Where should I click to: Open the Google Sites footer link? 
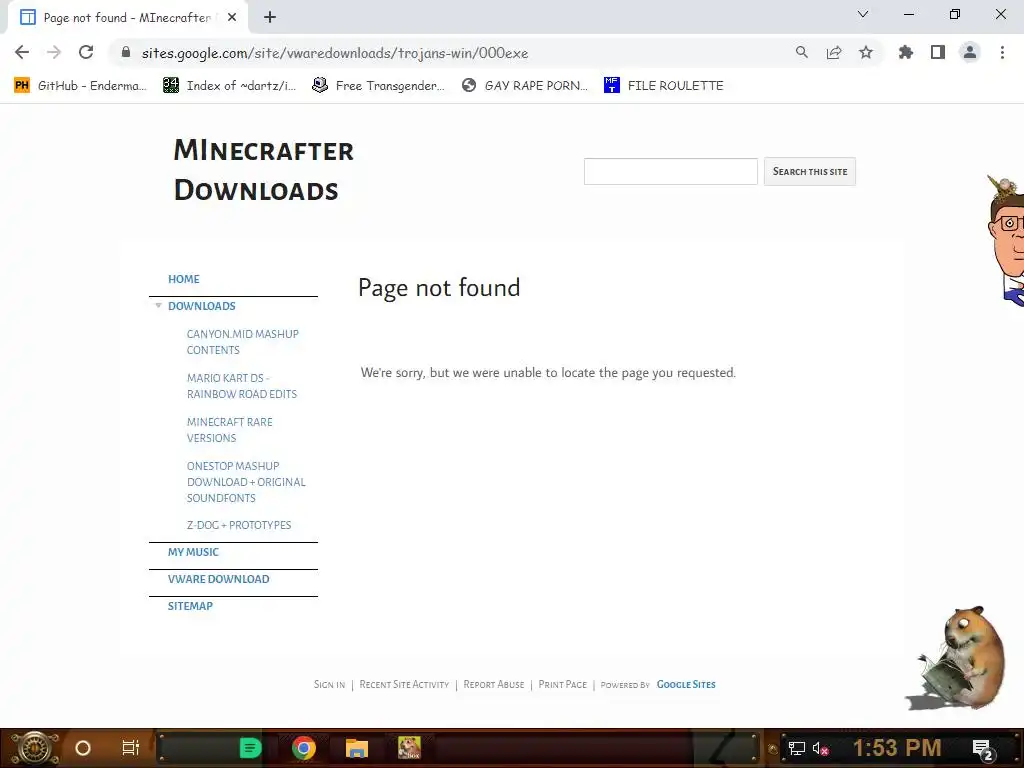tap(686, 684)
